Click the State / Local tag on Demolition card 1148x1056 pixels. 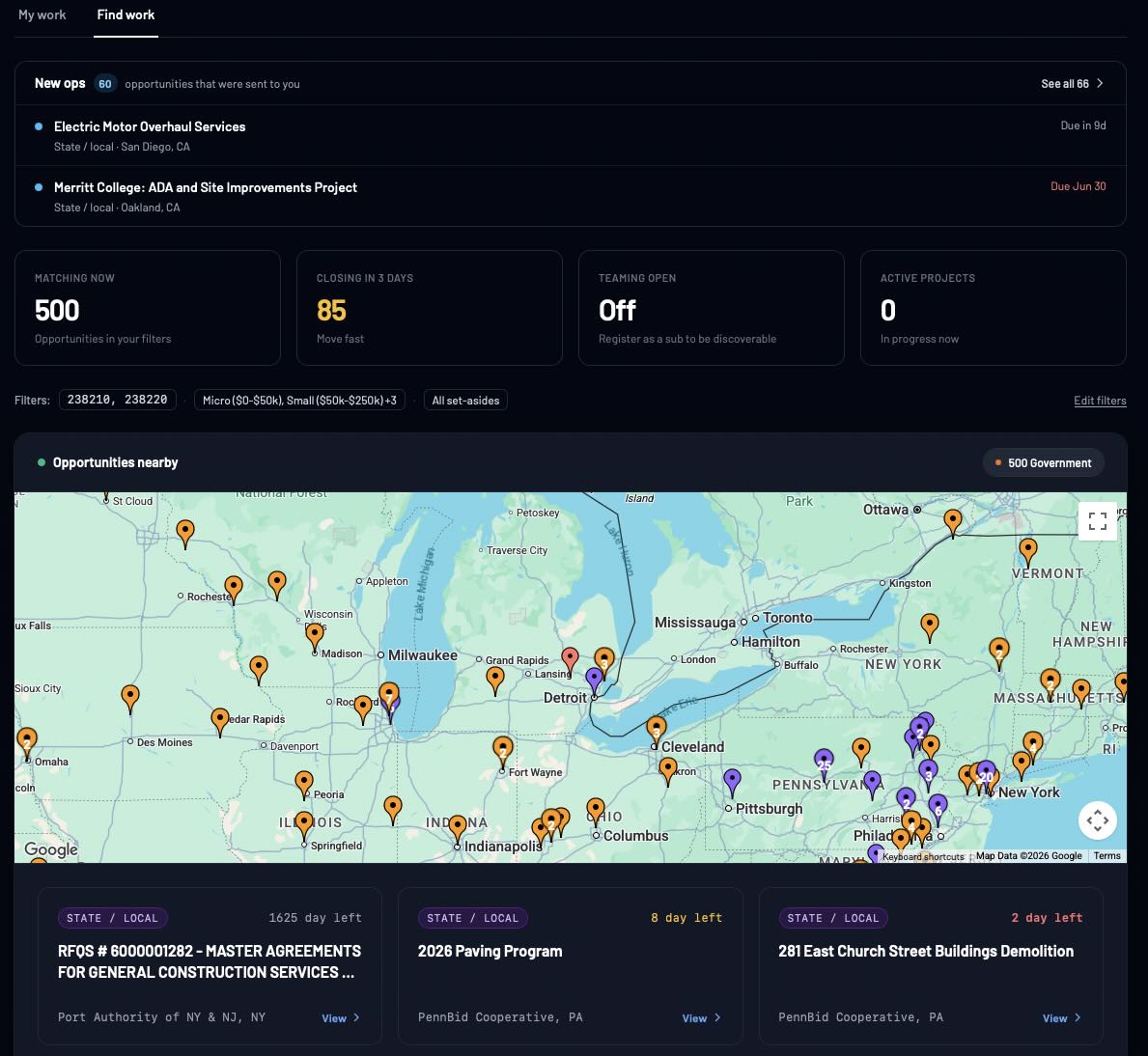833,918
